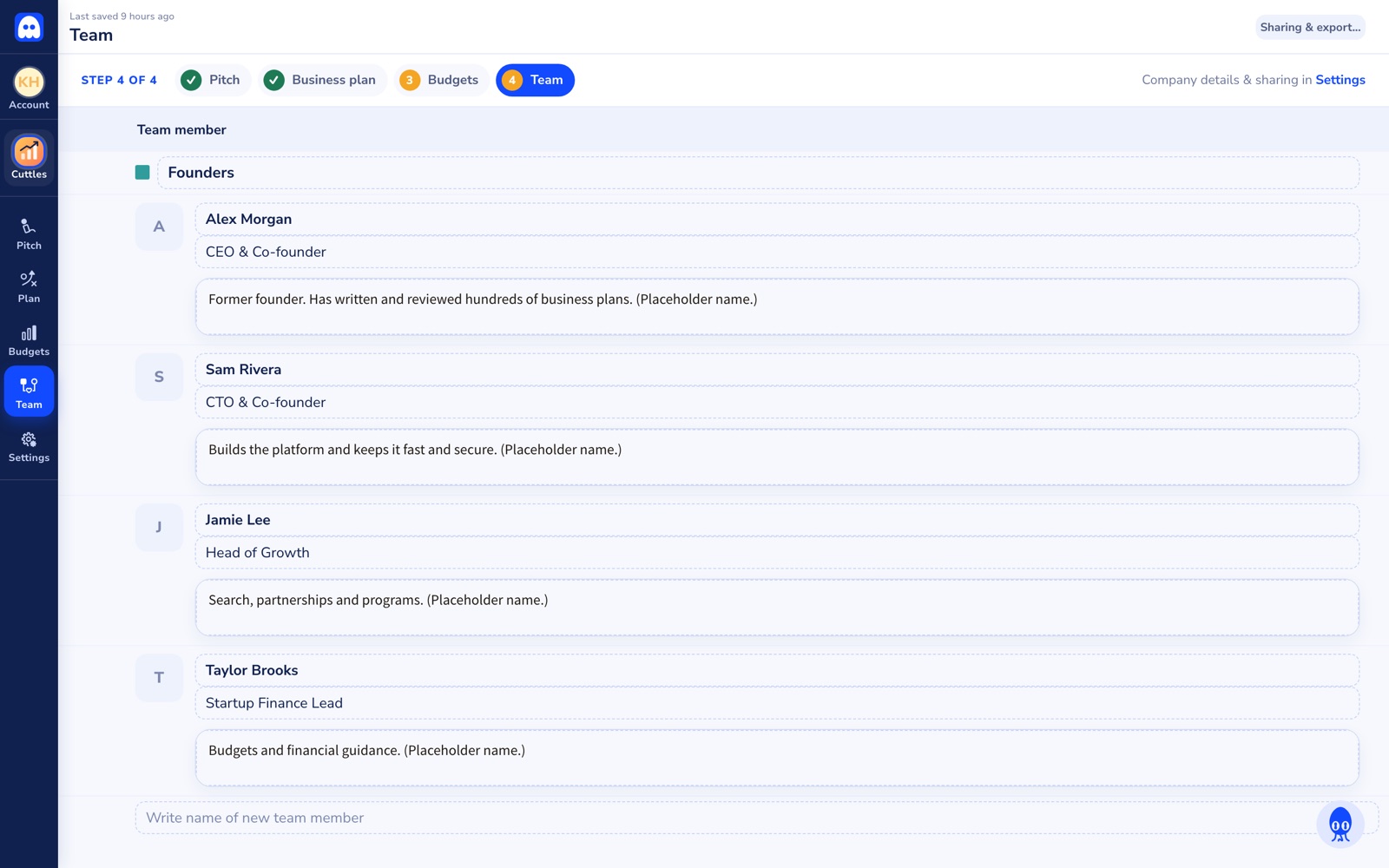
Task: Open Sharing & export options
Action: click(x=1310, y=27)
